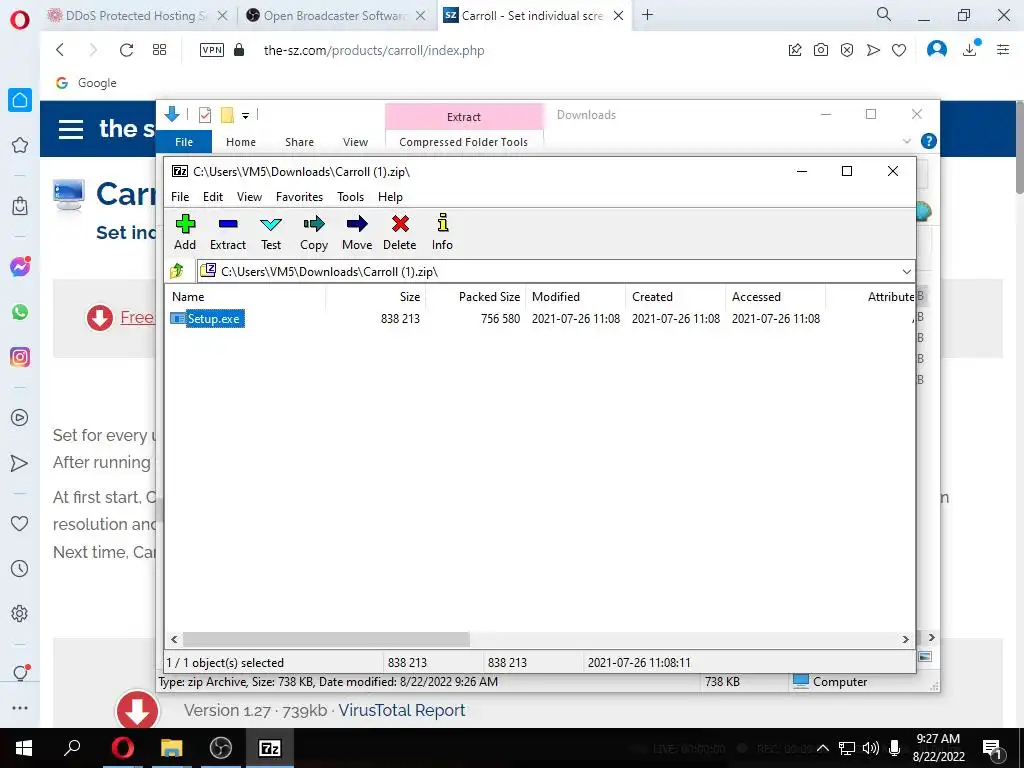This screenshot has width=1024, height=768.
Task: Open the website hamburger menu
Action: click(71, 129)
